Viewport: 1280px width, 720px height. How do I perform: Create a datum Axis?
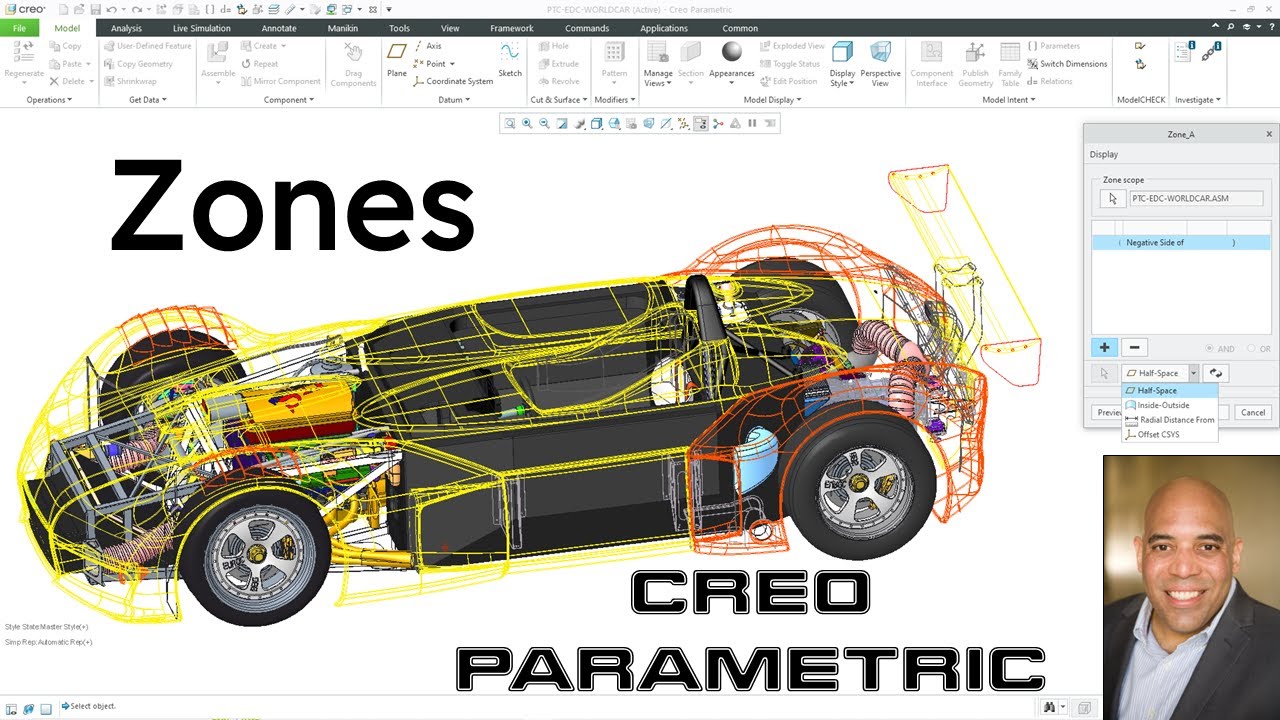coord(426,46)
